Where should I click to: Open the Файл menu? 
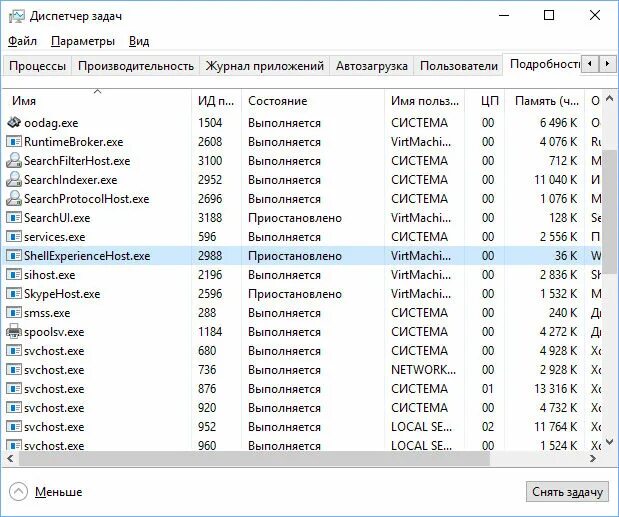(x=22, y=41)
